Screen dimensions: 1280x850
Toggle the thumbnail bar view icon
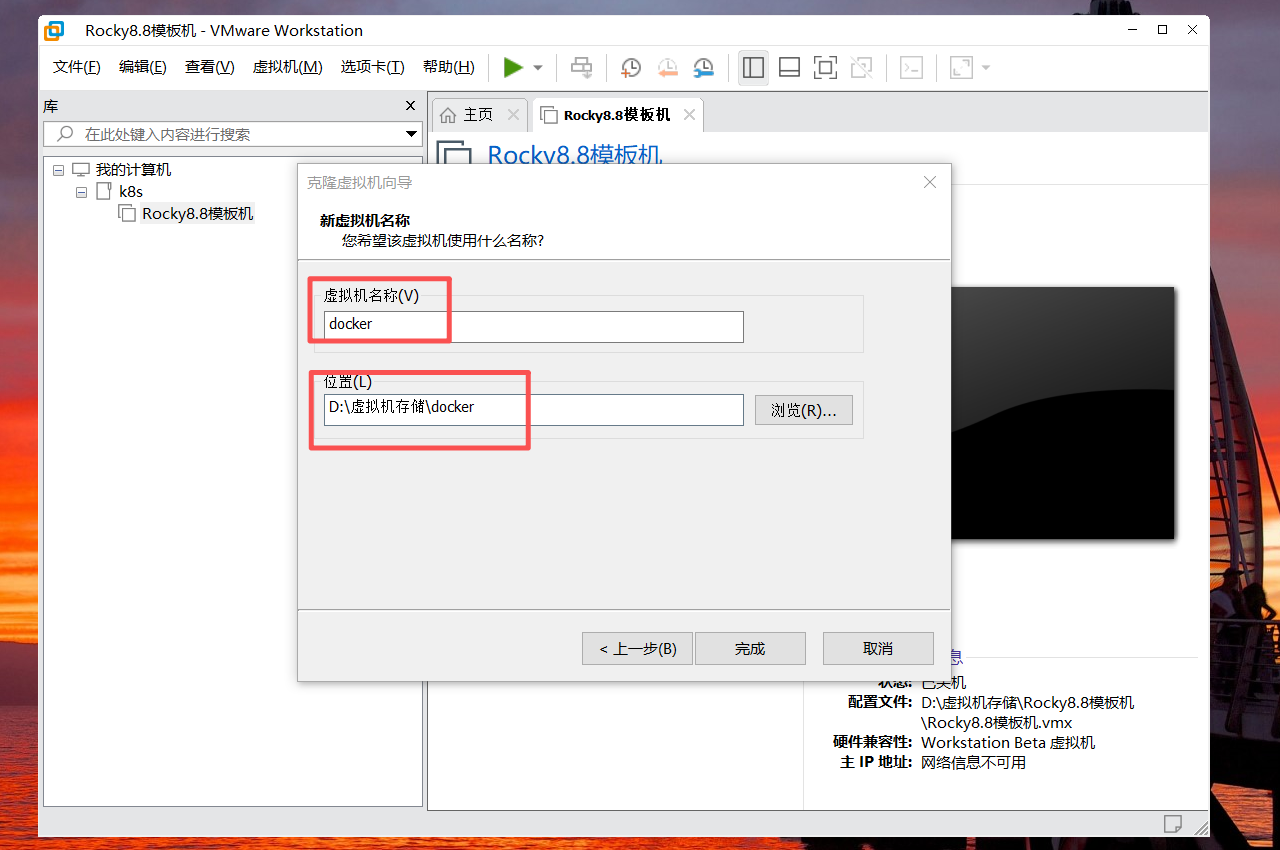(789, 67)
